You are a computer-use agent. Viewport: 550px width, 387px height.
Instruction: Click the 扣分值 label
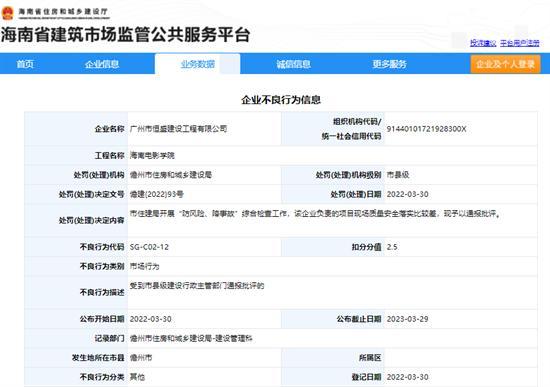[x=367, y=247]
